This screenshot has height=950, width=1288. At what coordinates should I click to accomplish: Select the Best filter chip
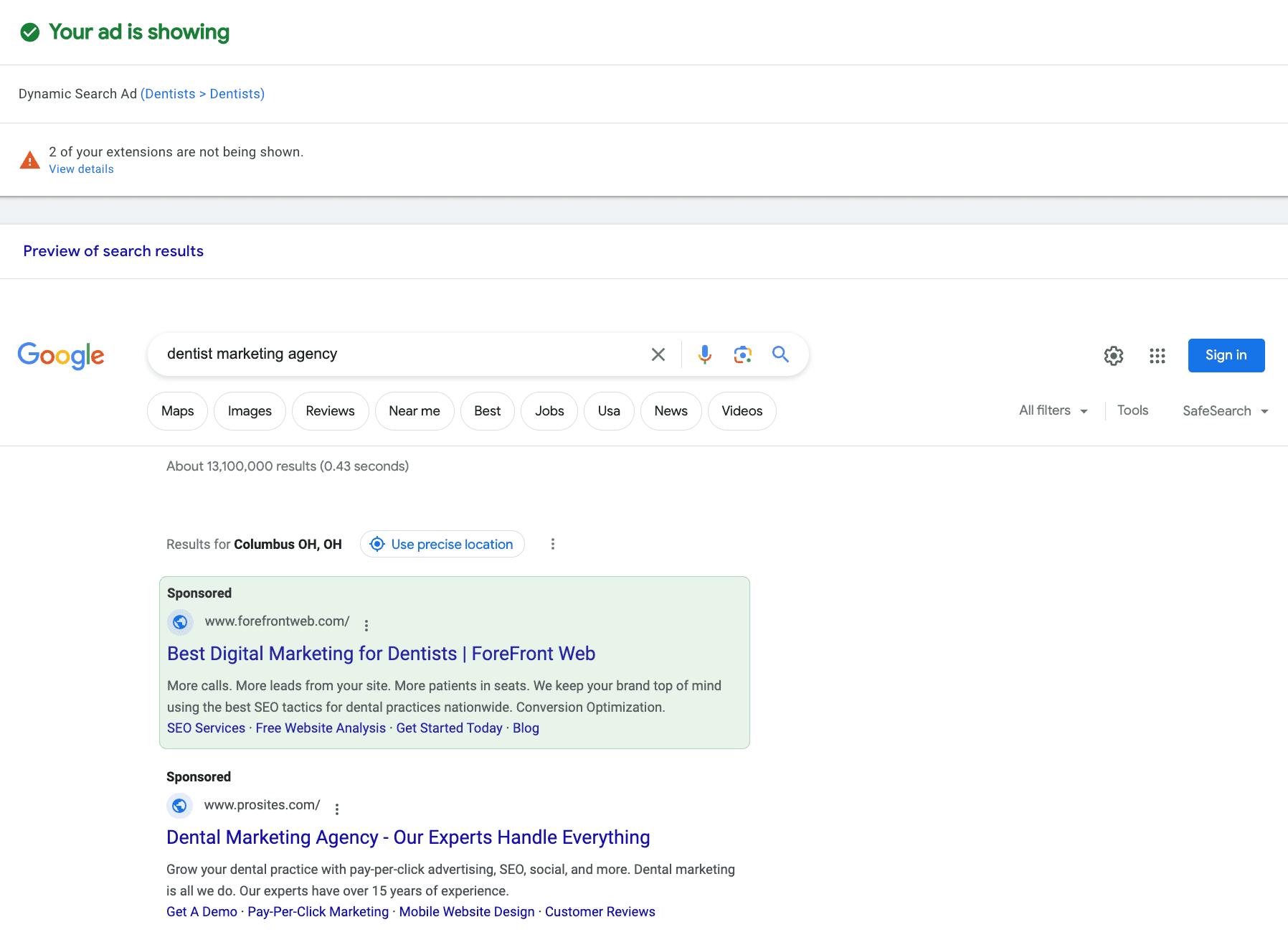coord(488,411)
